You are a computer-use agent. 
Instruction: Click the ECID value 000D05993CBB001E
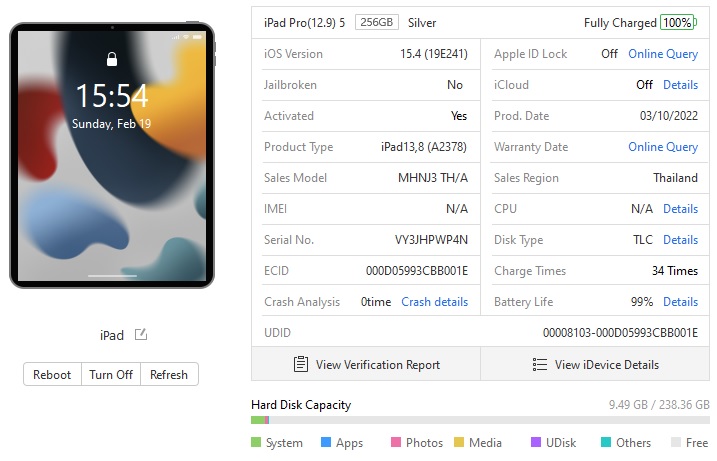[x=417, y=271]
